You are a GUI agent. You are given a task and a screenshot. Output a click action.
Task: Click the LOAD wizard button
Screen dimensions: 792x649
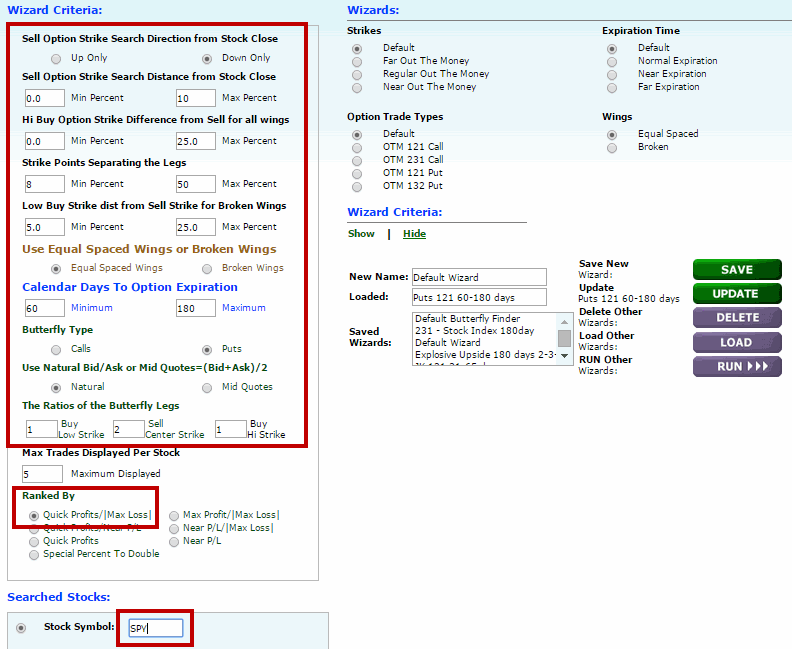[737, 342]
